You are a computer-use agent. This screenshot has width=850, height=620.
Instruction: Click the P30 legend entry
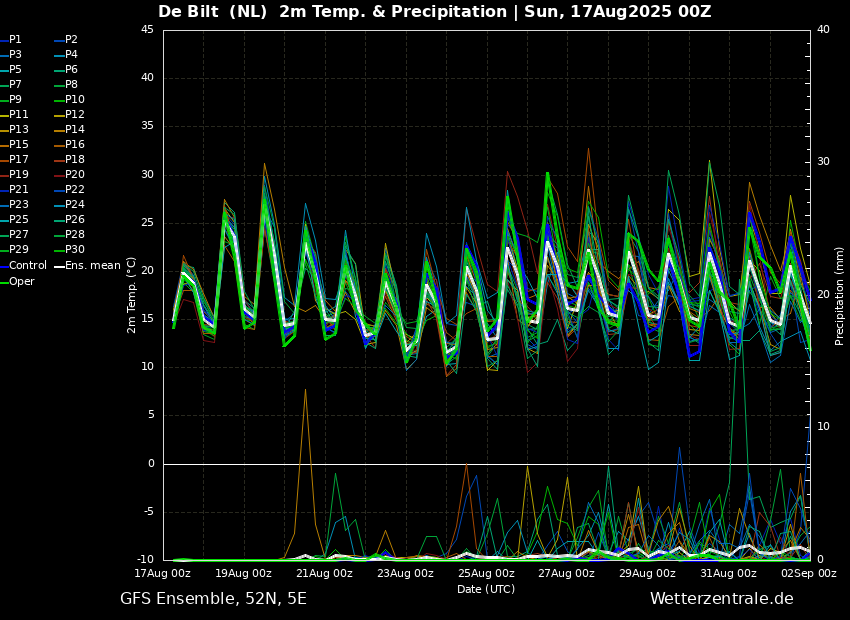(75, 250)
